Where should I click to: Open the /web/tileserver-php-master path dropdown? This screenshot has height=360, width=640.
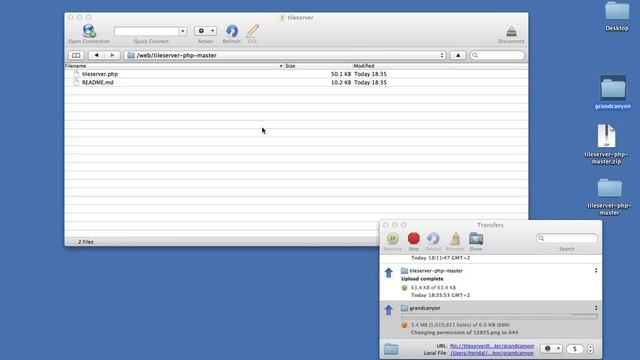[x=285, y=55]
